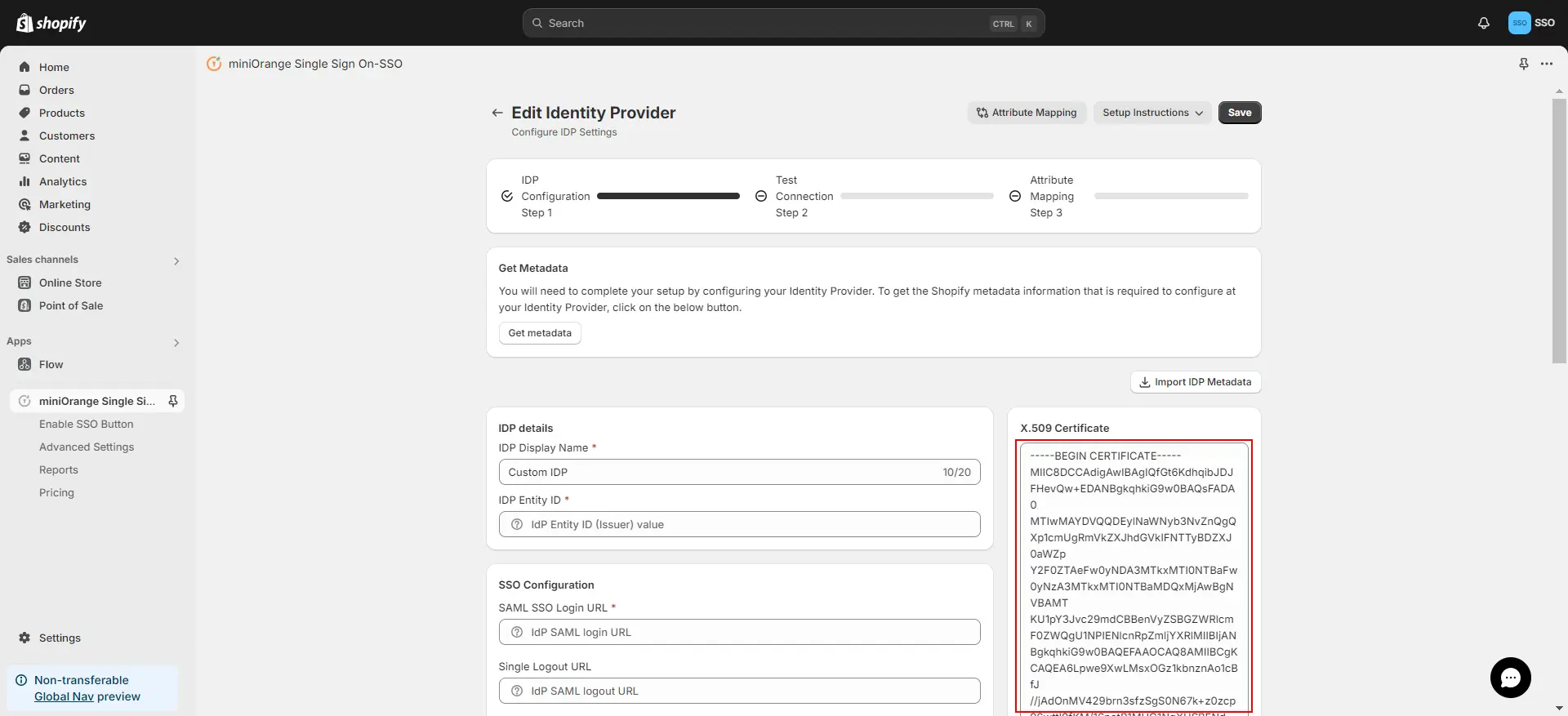The height and width of the screenshot is (716, 1568).
Task: Click the Point of Sale icon
Action: pyautogui.click(x=24, y=305)
